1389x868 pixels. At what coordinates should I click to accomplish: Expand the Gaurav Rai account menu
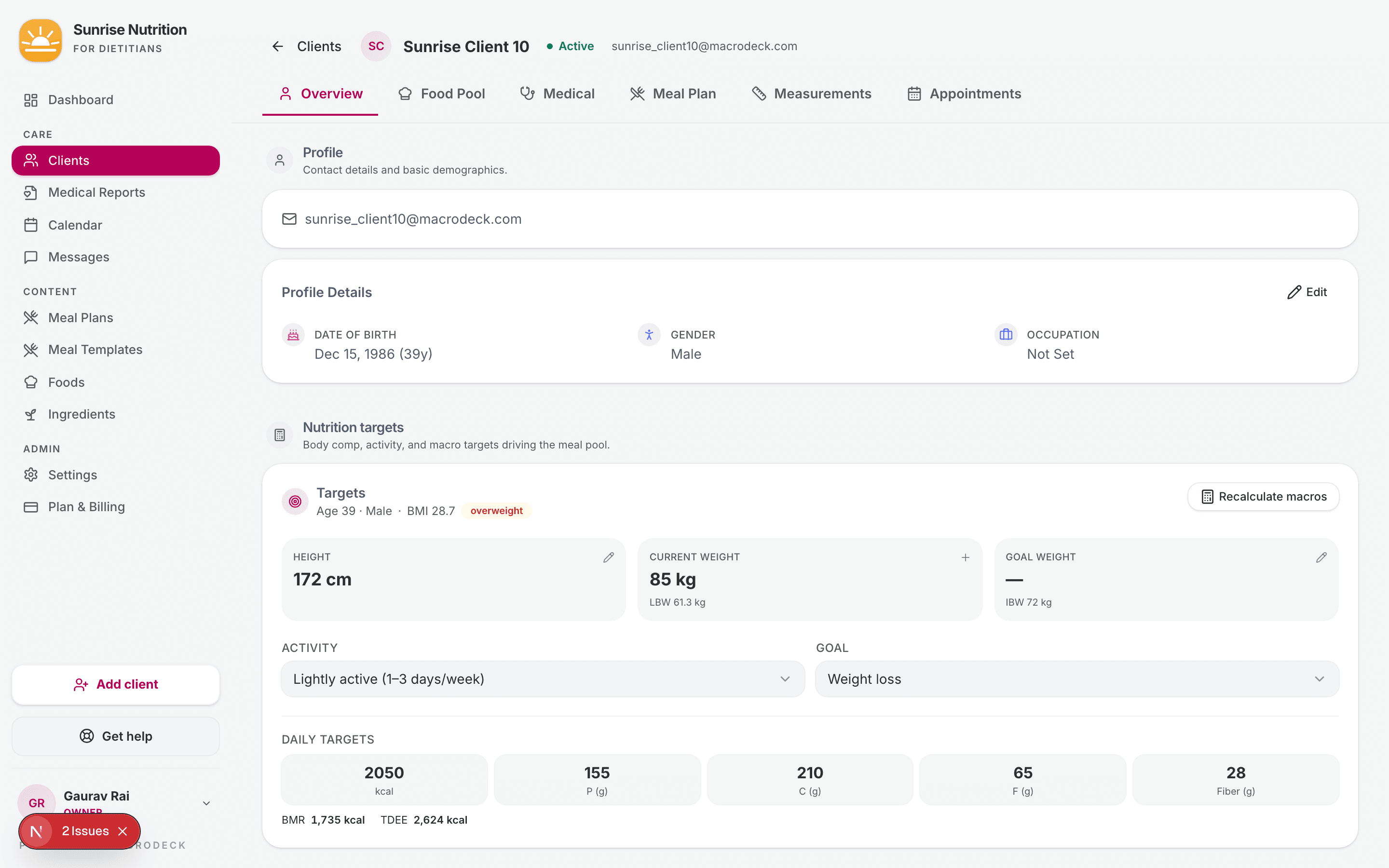pyautogui.click(x=206, y=802)
